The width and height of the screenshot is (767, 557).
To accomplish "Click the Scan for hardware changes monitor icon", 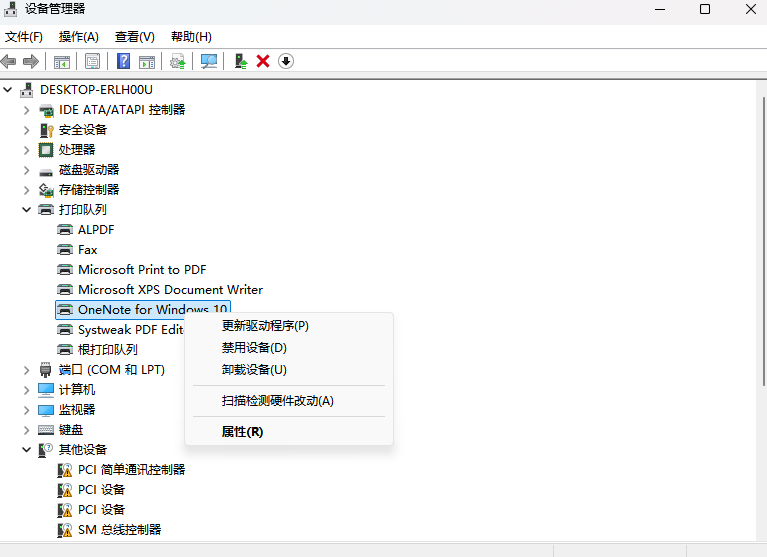I will (209, 62).
